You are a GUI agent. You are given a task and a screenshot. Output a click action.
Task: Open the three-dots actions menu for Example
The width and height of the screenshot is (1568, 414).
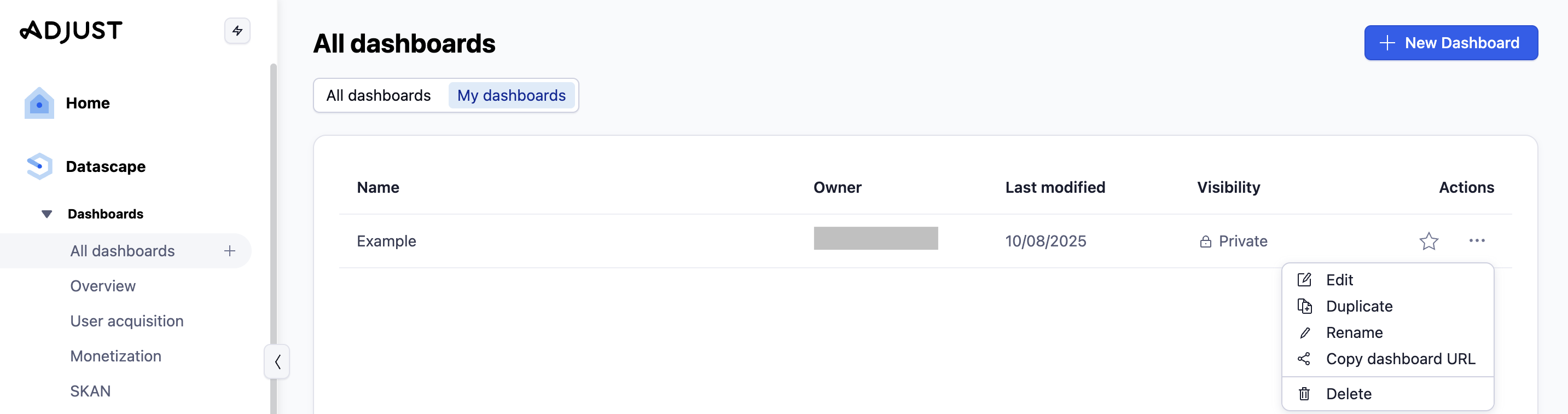point(1477,241)
